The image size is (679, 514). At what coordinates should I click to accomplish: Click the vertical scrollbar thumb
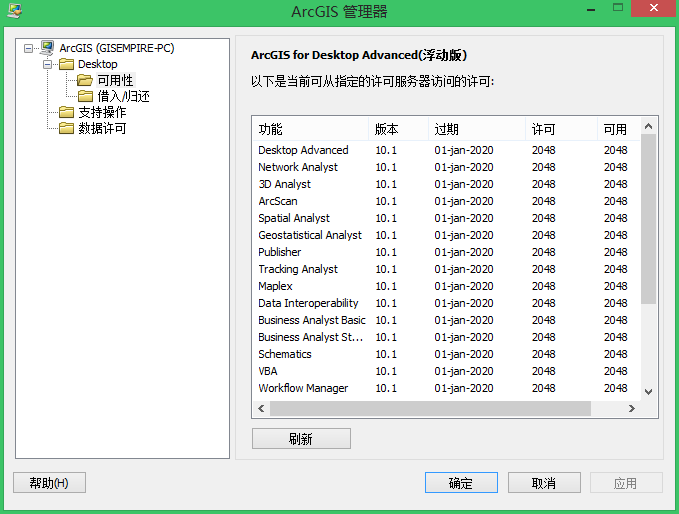(648, 219)
